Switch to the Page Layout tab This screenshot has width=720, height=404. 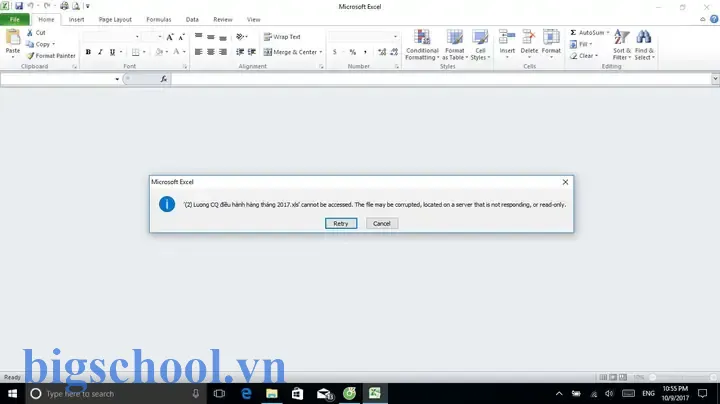(x=115, y=20)
